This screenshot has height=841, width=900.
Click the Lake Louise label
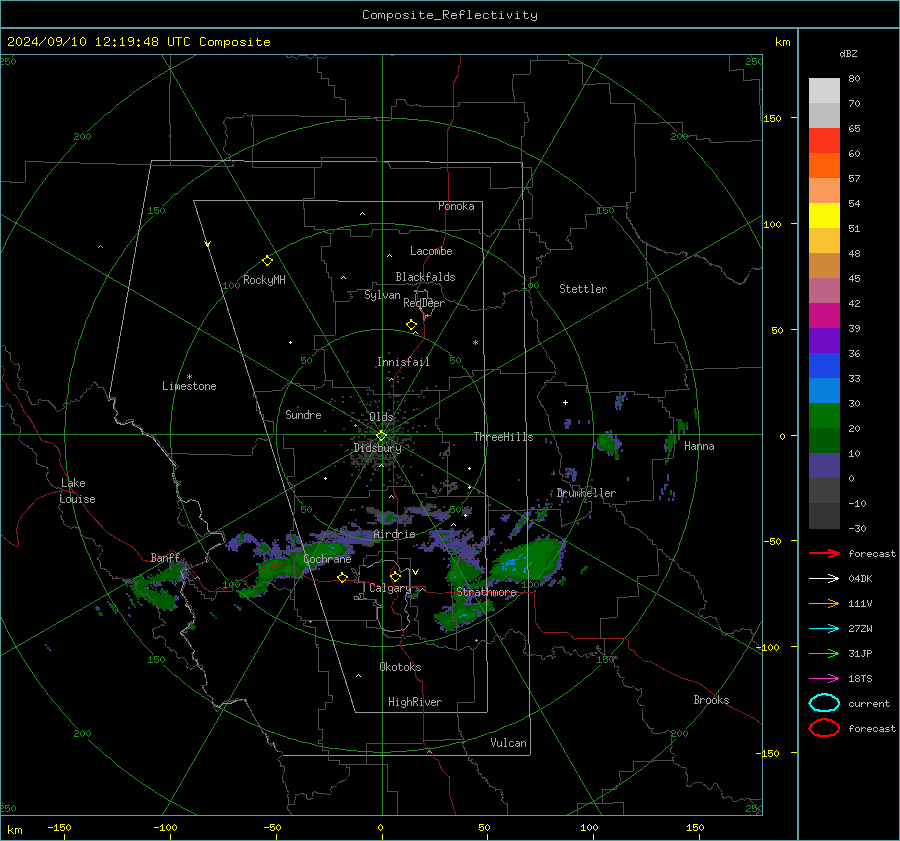[77, 491]
